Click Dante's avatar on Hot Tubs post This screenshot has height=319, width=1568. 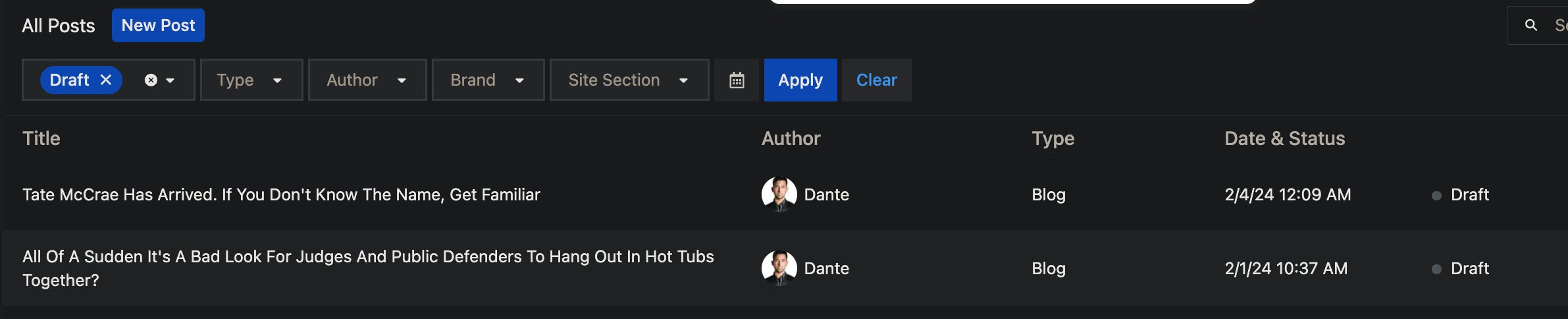click(779, 268)
